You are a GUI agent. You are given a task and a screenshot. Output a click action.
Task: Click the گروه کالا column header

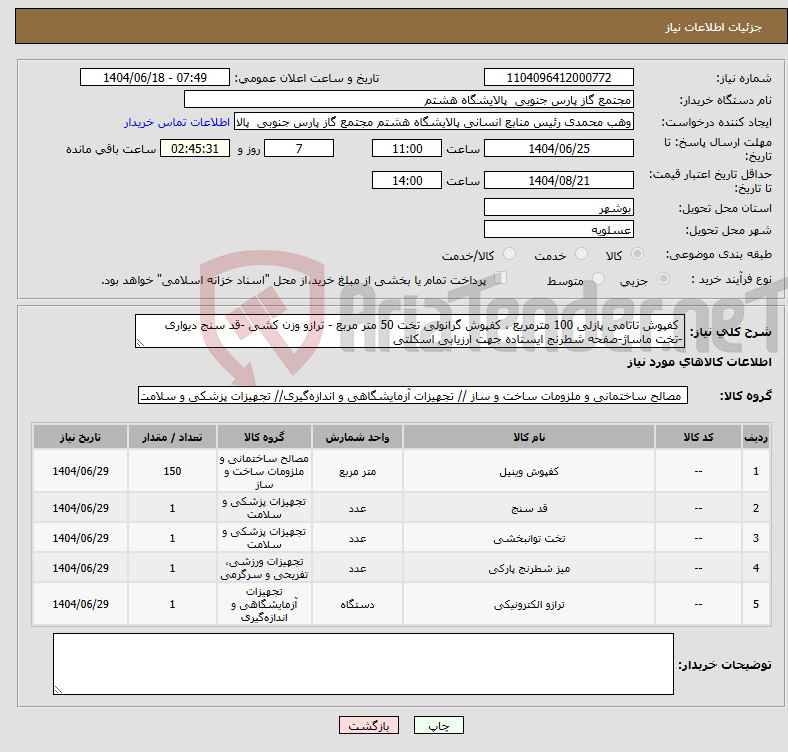pyautogui.click(x=264, y=437)
